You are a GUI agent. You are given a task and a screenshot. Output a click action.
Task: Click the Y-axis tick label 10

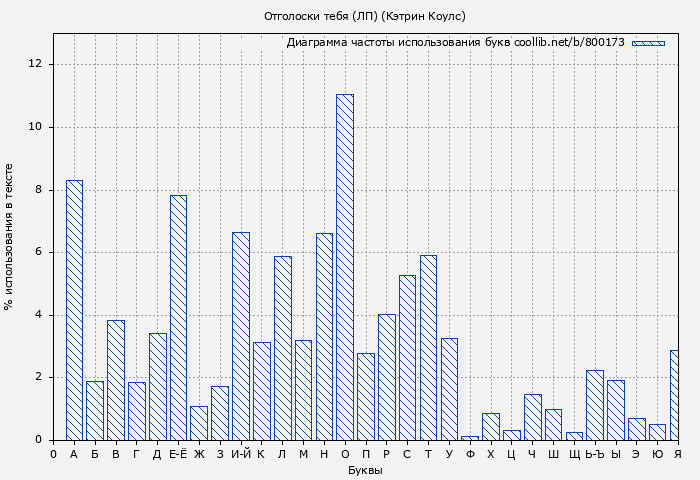tap(36, 127)
